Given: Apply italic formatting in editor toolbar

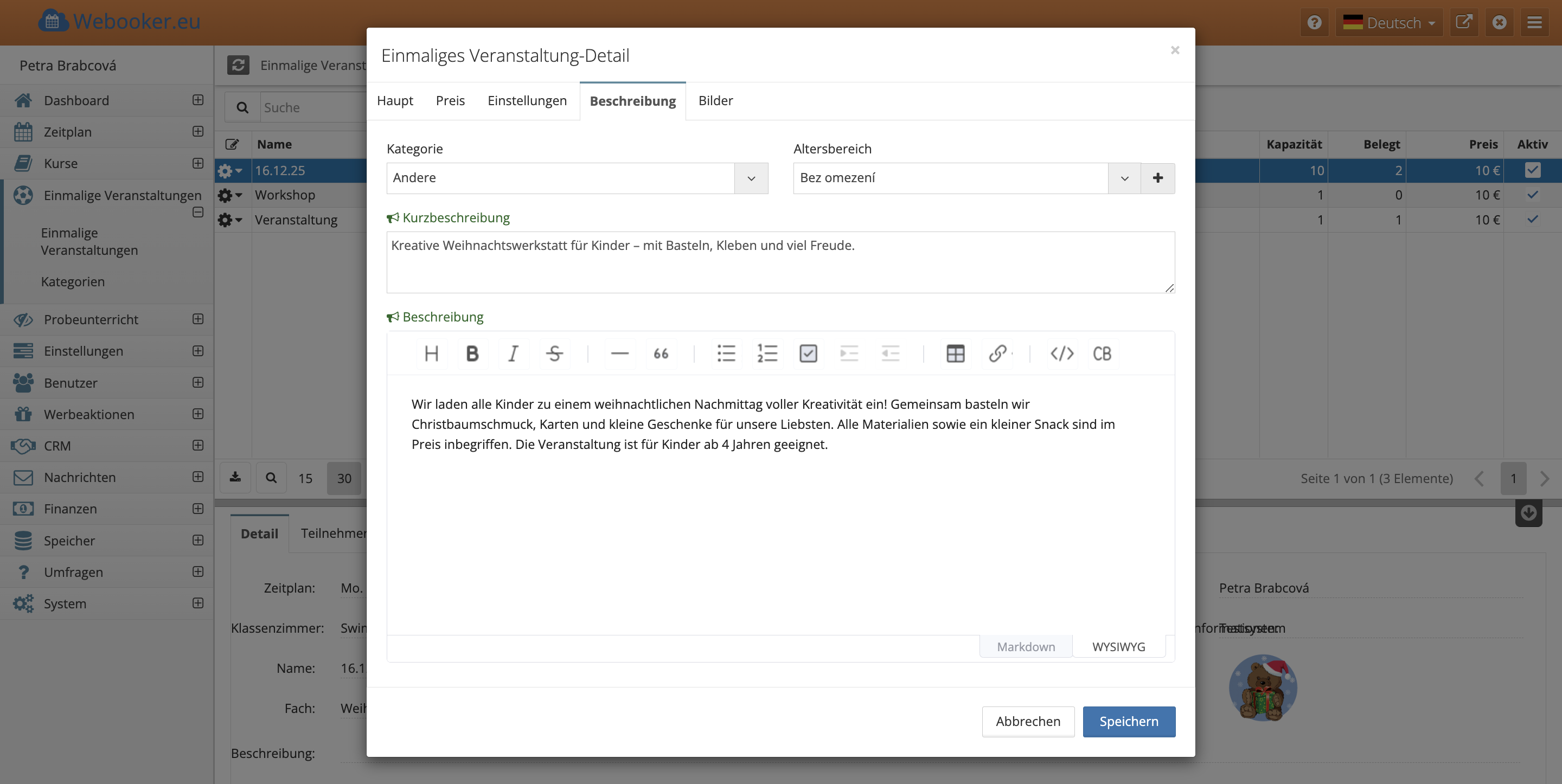Looking at the screenshot, I should click(x=513, y=354).
